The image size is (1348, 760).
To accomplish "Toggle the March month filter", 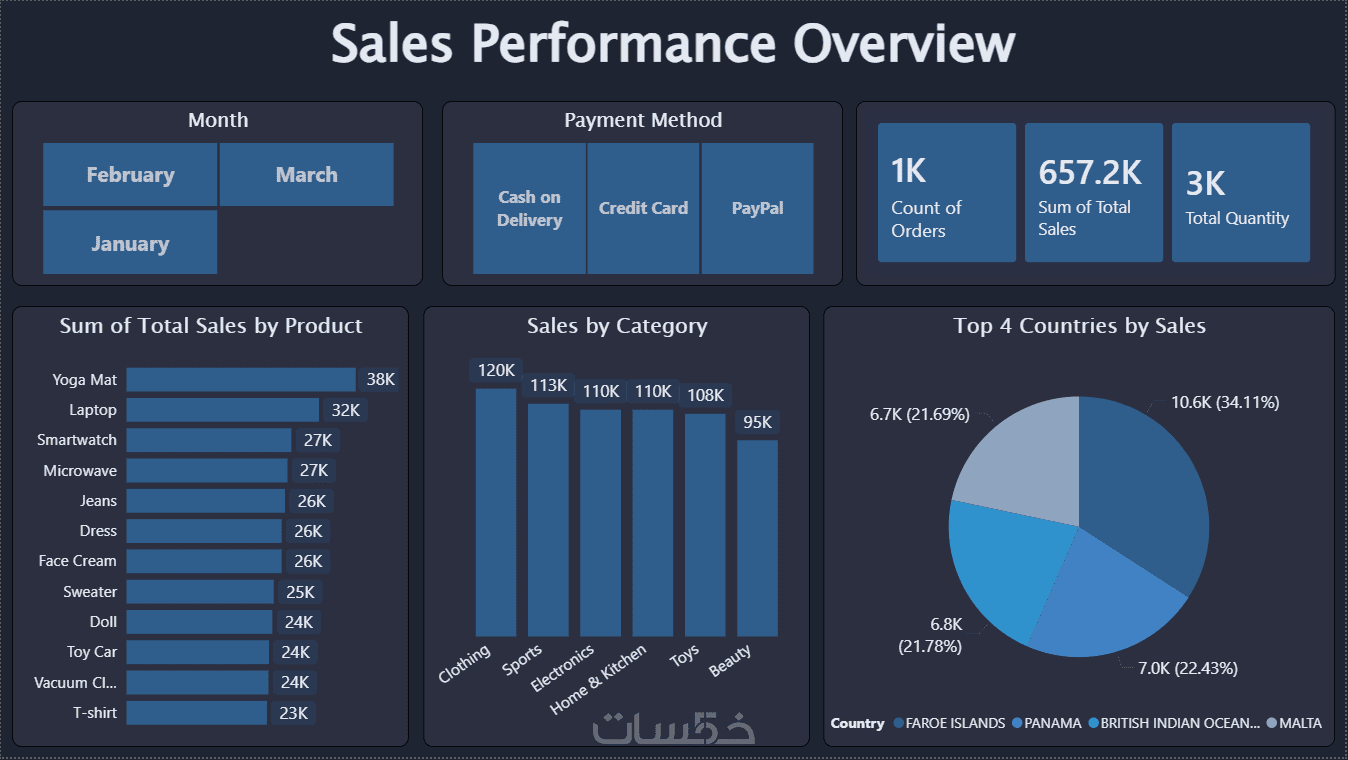I will pos(307,175).
